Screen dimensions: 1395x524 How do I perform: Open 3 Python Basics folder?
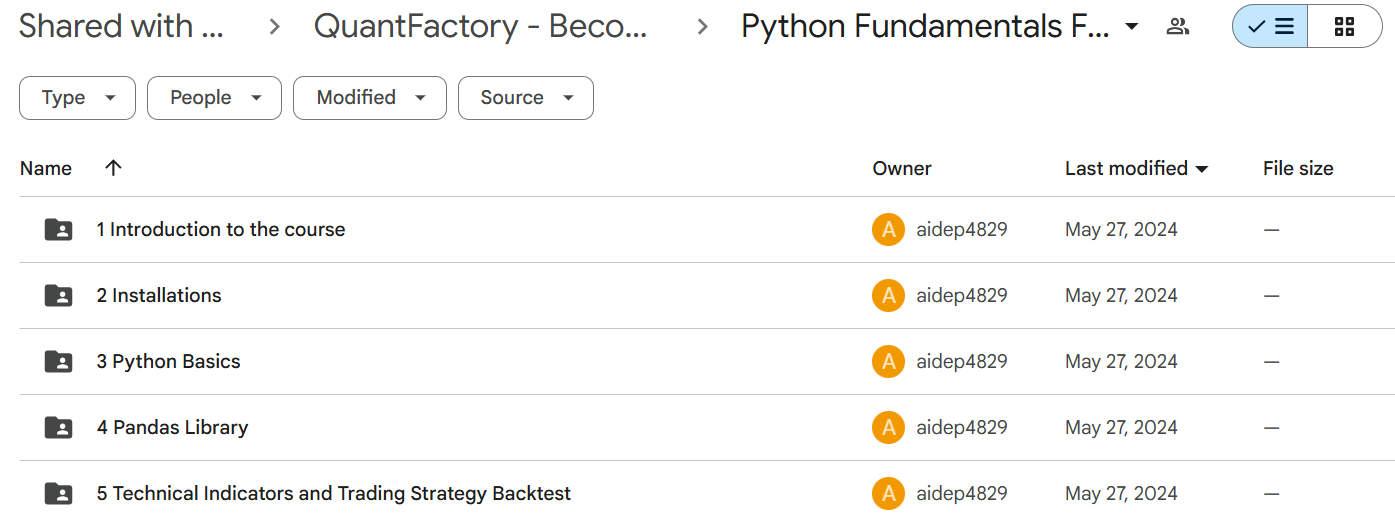(x=169, y=362)
